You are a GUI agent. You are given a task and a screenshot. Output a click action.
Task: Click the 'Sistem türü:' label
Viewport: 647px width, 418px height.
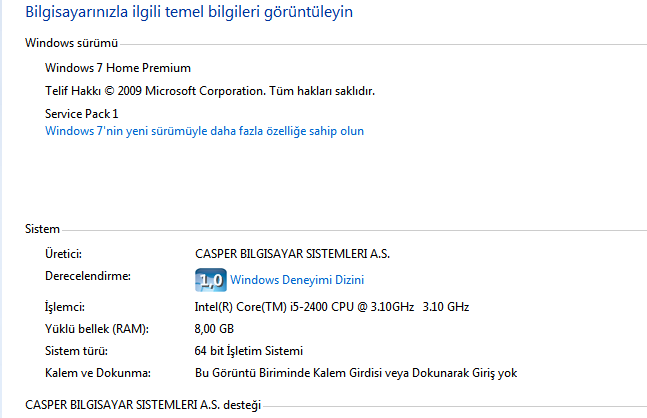pos(76,351)
